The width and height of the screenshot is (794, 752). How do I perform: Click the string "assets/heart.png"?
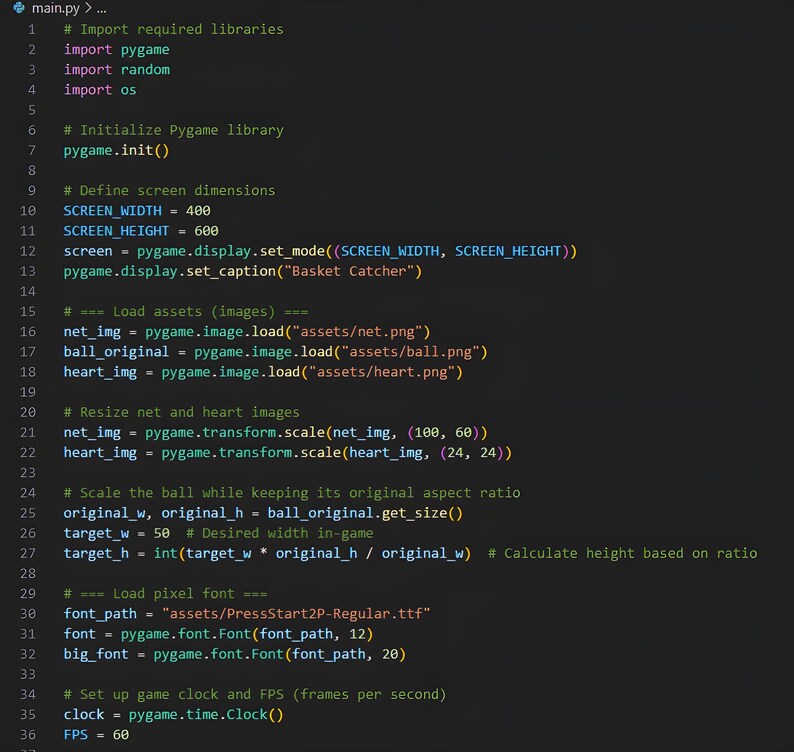pyautogui.click(x=382, y=372)
